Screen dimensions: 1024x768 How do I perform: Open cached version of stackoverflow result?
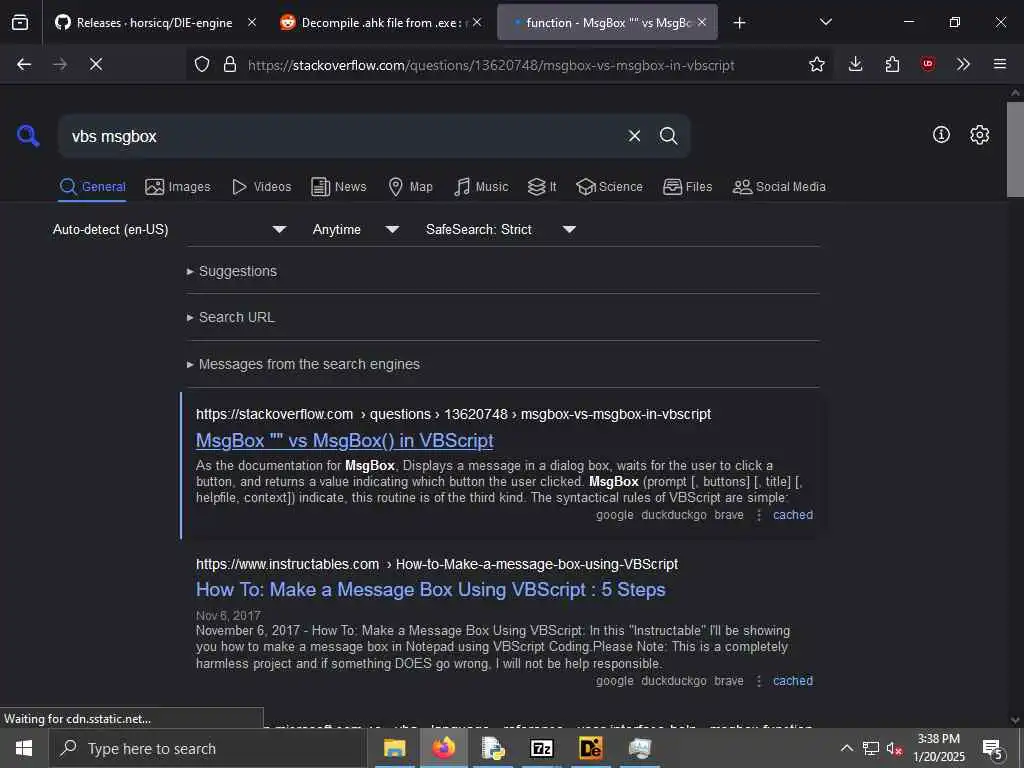[793, 515]
